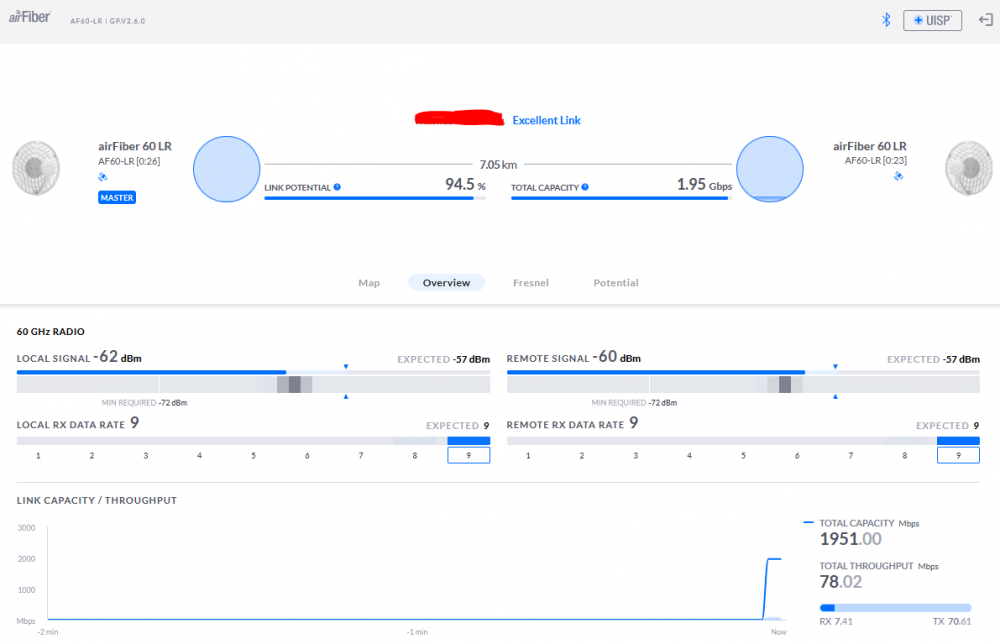Open the Map tab

point(369,282)
